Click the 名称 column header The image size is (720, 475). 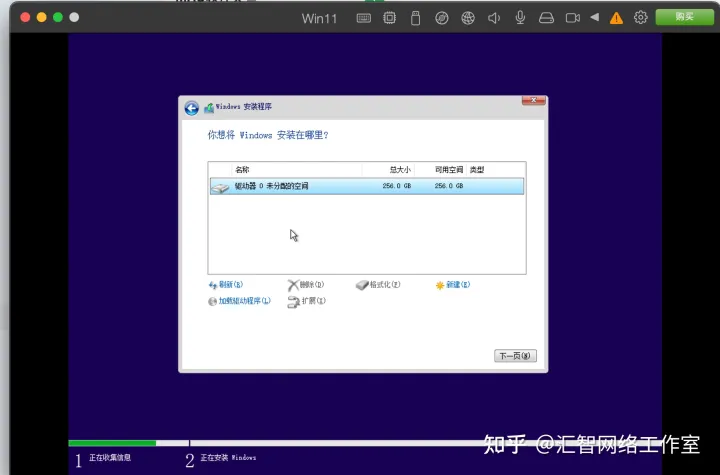tap(242, 170)
